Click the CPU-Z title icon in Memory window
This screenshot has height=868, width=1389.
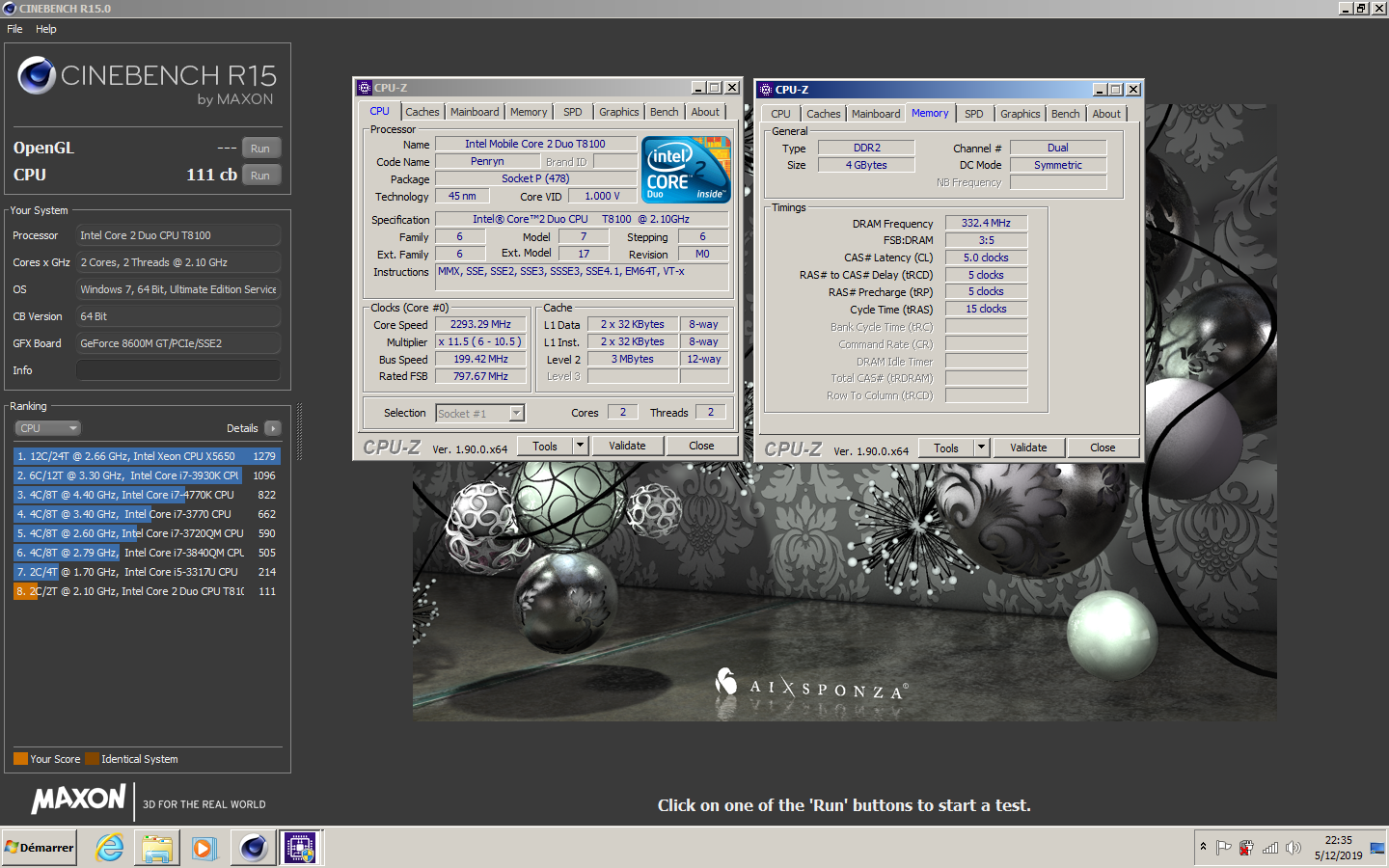[x=766, y=90]
